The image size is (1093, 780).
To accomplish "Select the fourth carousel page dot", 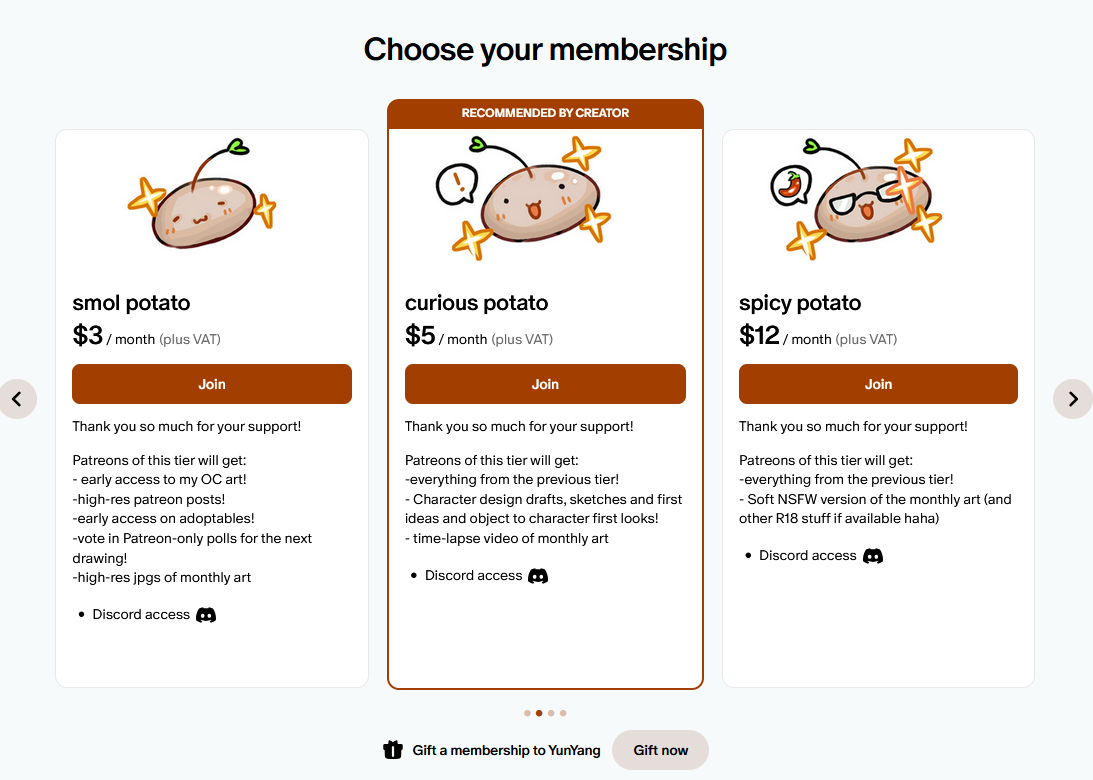I will point(563,713).
